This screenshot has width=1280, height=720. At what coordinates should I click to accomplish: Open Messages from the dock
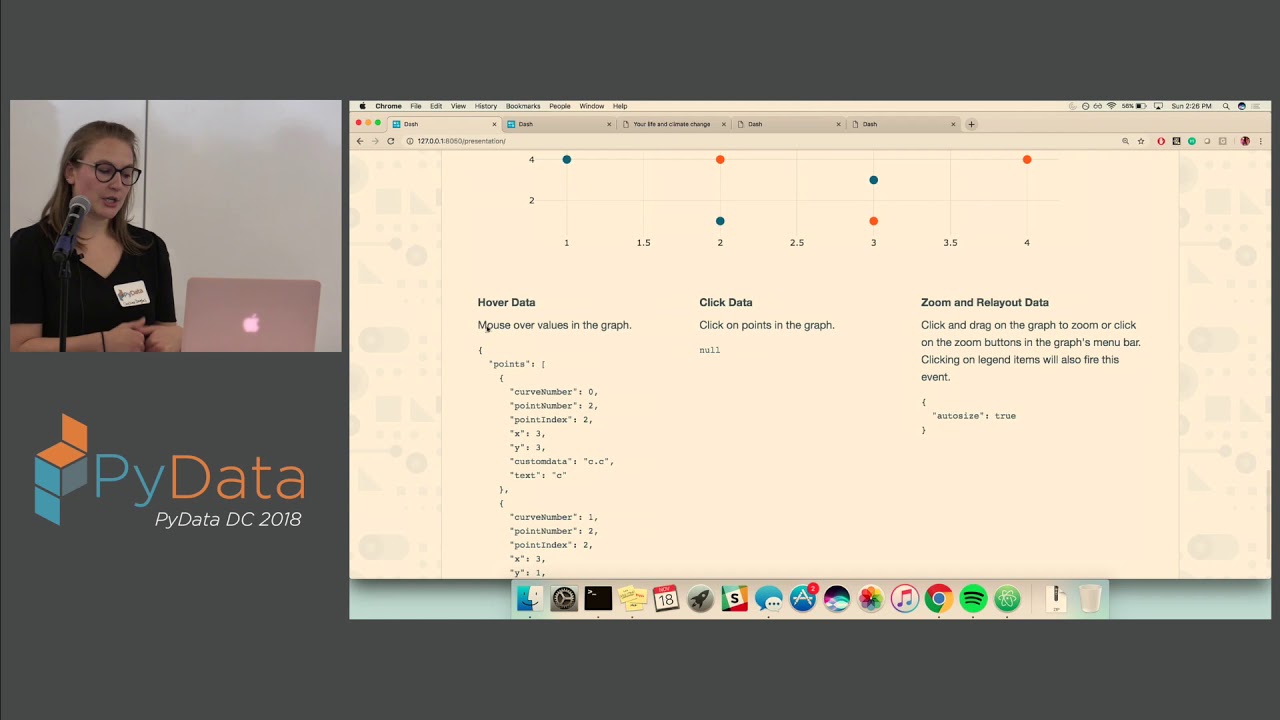click(769, 598)
